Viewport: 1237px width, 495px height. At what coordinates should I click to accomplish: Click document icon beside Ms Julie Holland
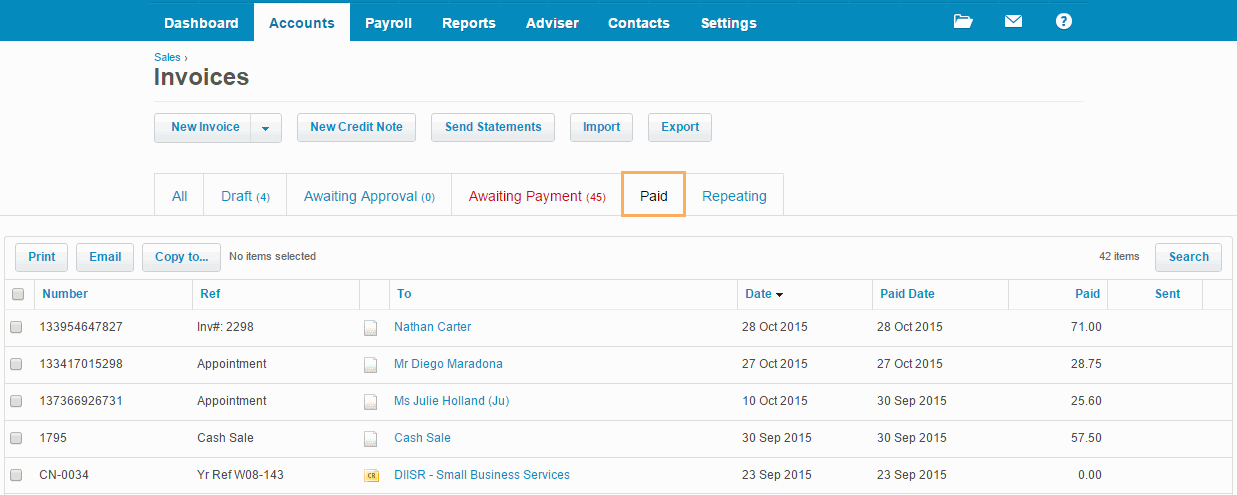[x=371, y=401]
